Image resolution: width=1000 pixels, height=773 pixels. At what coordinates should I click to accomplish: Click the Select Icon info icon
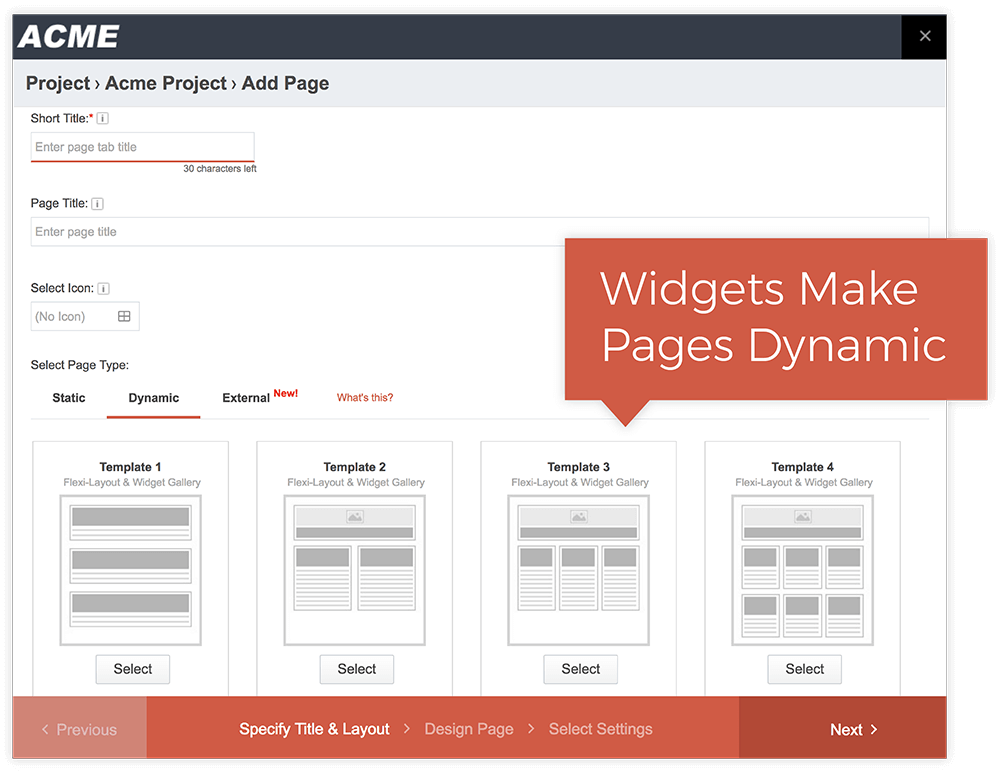103,288
